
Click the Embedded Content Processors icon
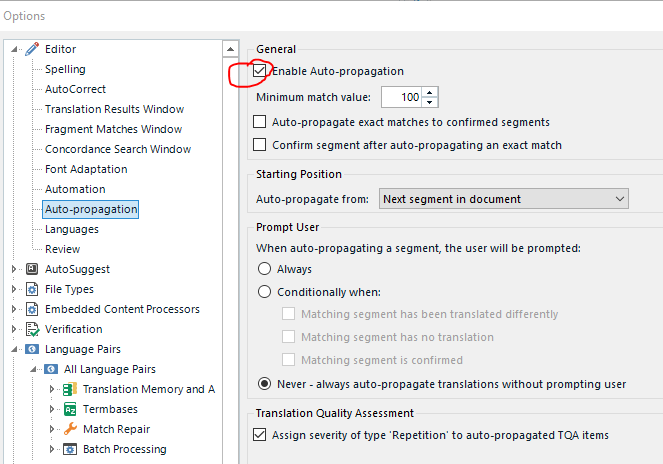[x=32, y=309]
